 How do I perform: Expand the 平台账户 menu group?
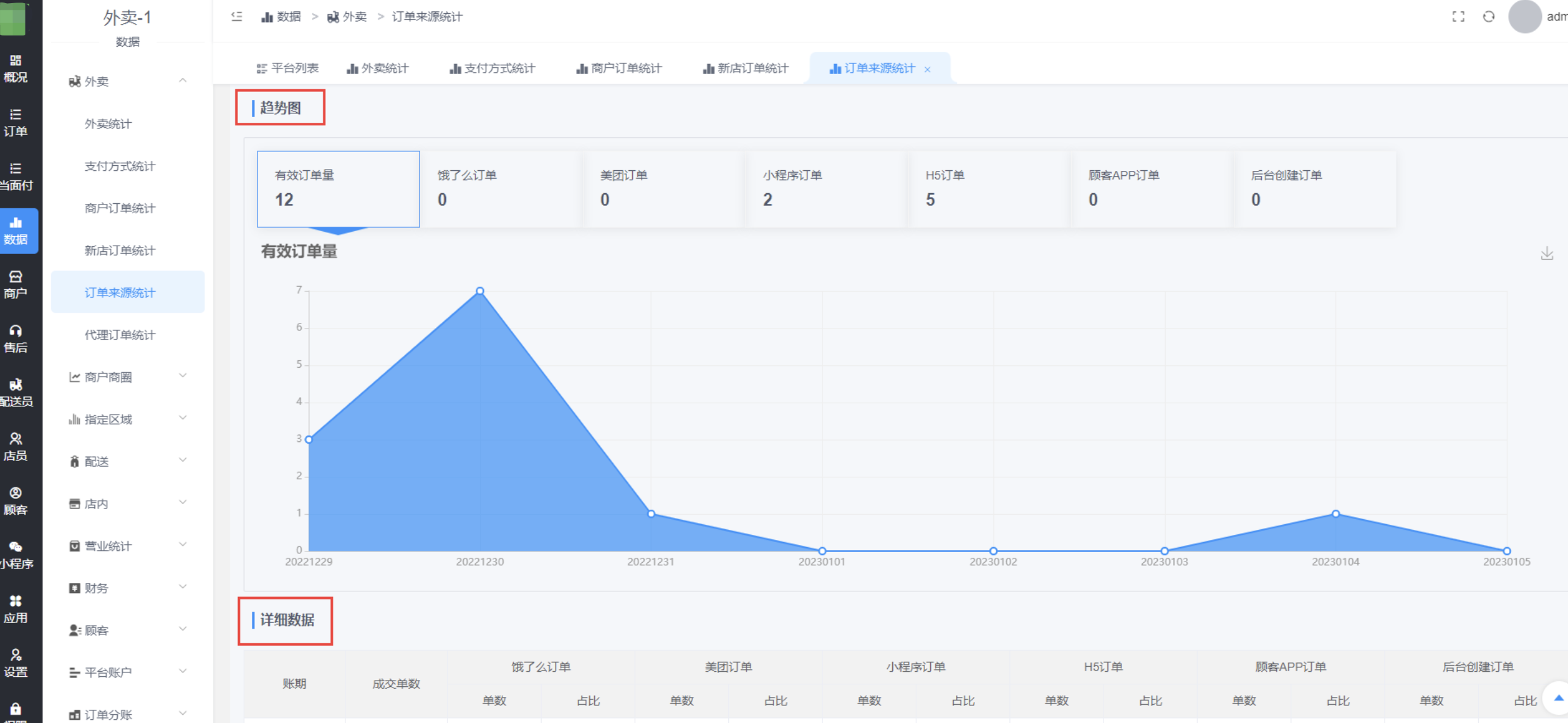(x=128, y=672)
